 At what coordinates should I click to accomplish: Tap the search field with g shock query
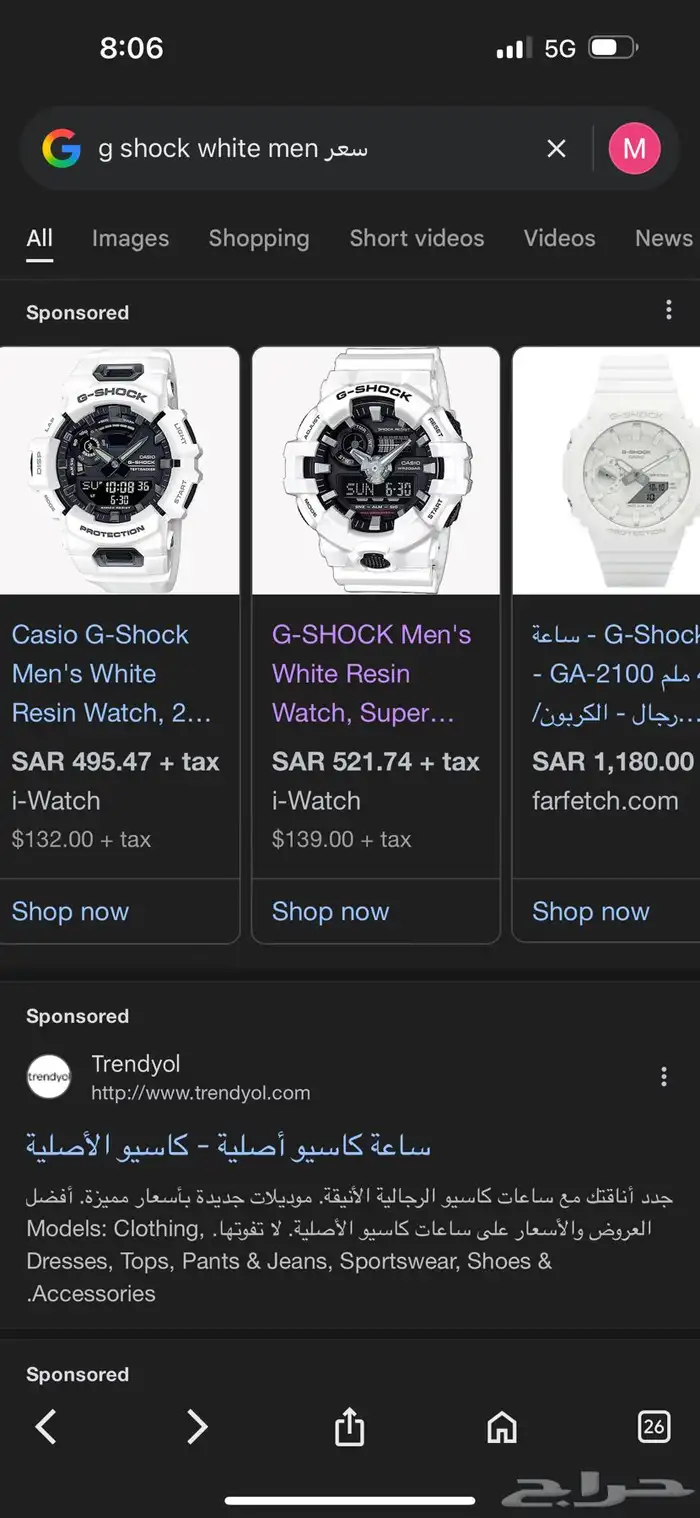click(300, 149)
